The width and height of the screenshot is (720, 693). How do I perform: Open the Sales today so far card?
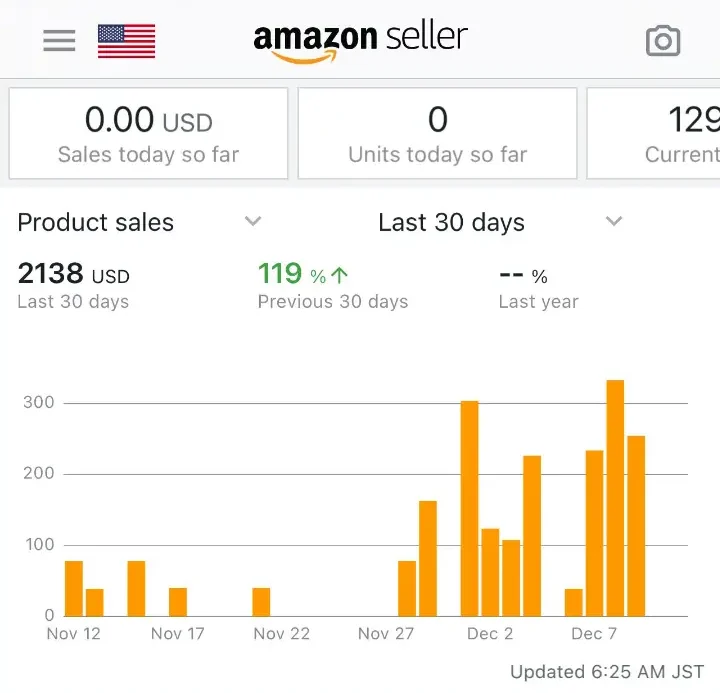pos(148,133)
